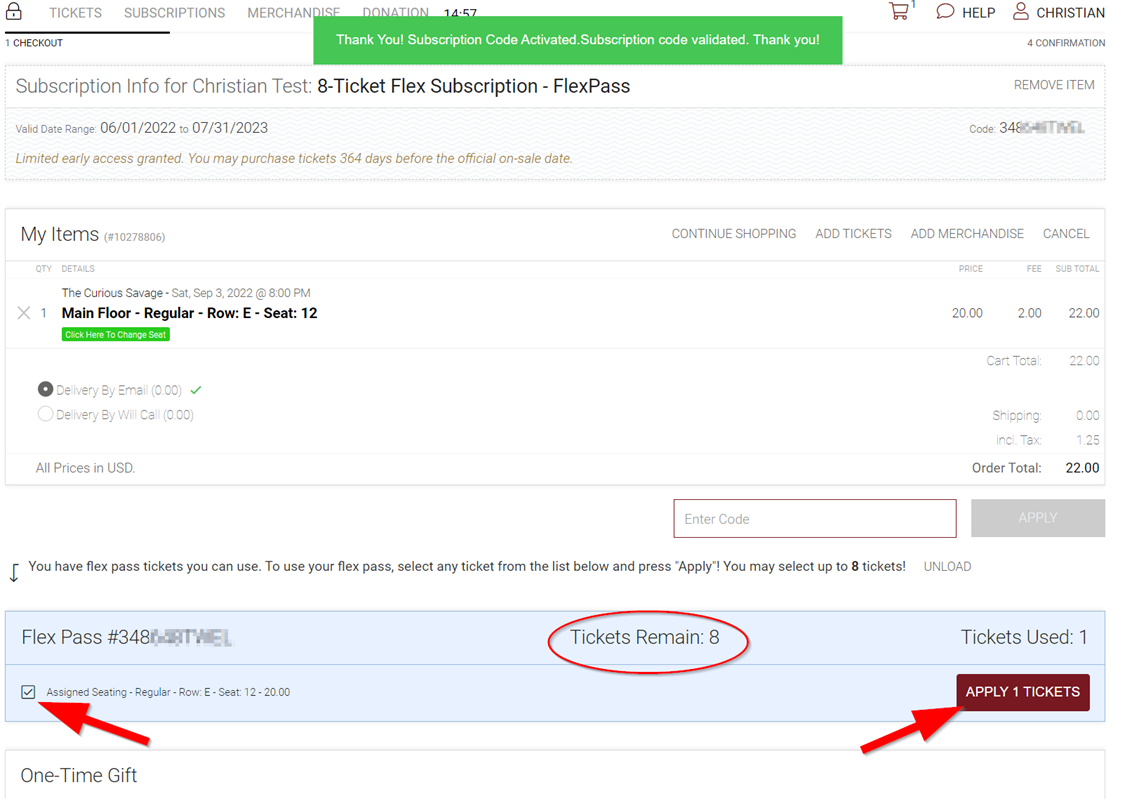Image resolution: width=1125 pixels, height=799 pixels.
Task: Click Here To Change Seat button
Action: click(115, 335)
